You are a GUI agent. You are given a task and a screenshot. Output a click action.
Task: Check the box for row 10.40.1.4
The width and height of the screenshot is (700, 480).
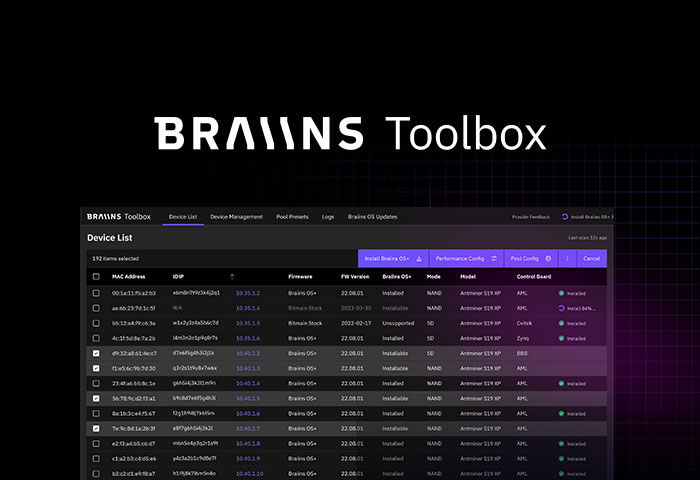96,384
